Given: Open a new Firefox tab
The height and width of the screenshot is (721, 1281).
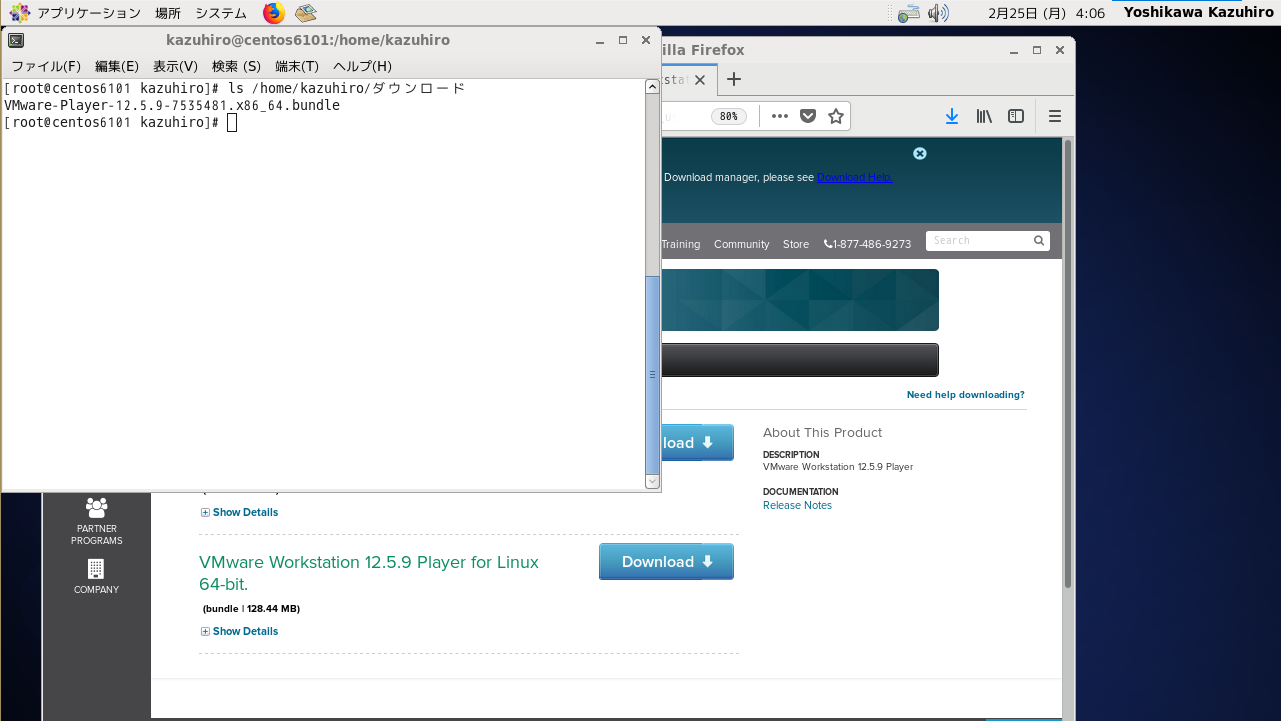Looking at the screenshot, I should coord(734,79).
